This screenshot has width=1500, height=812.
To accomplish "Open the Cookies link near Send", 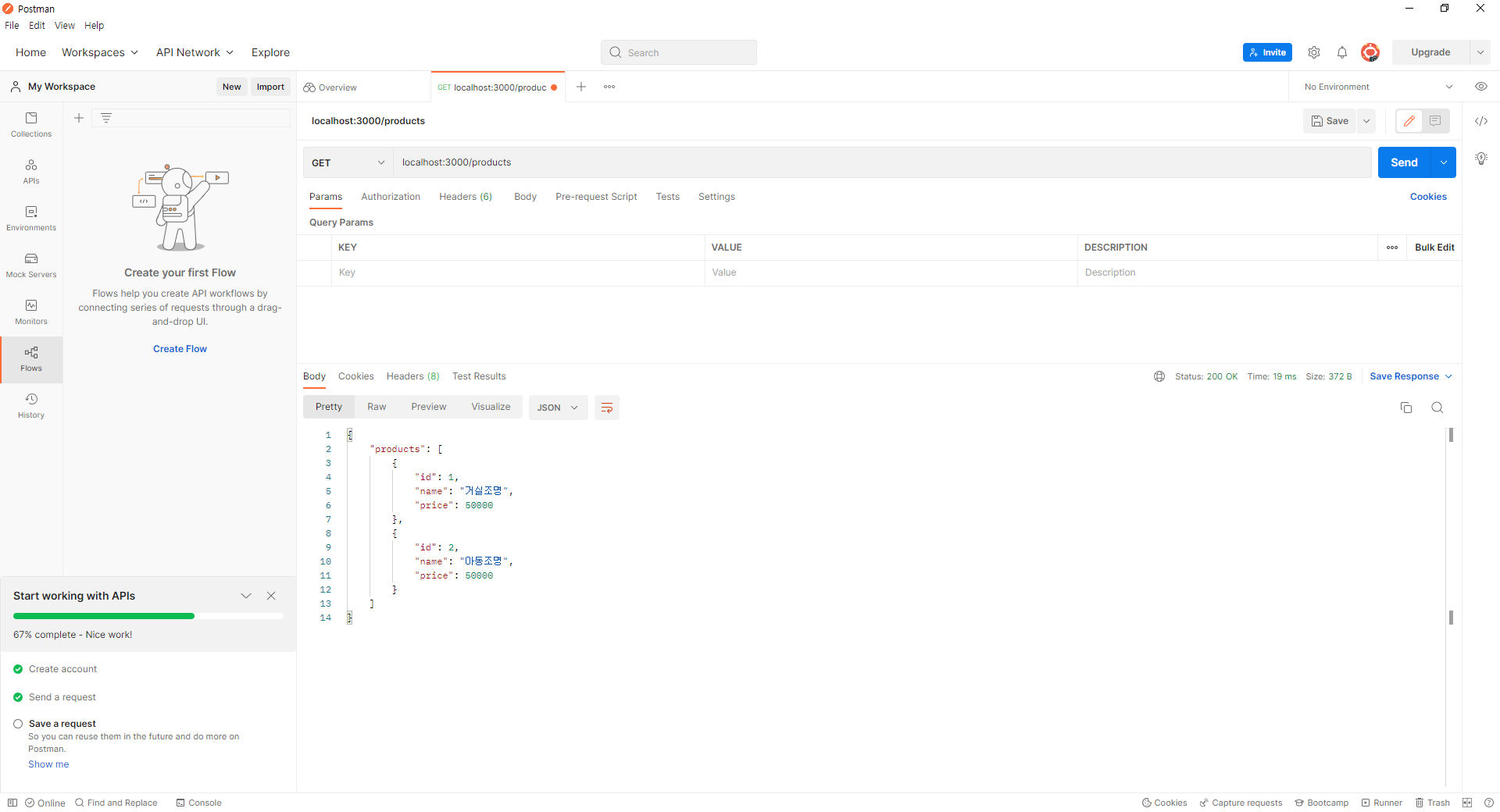I will tap(1428, 197).
